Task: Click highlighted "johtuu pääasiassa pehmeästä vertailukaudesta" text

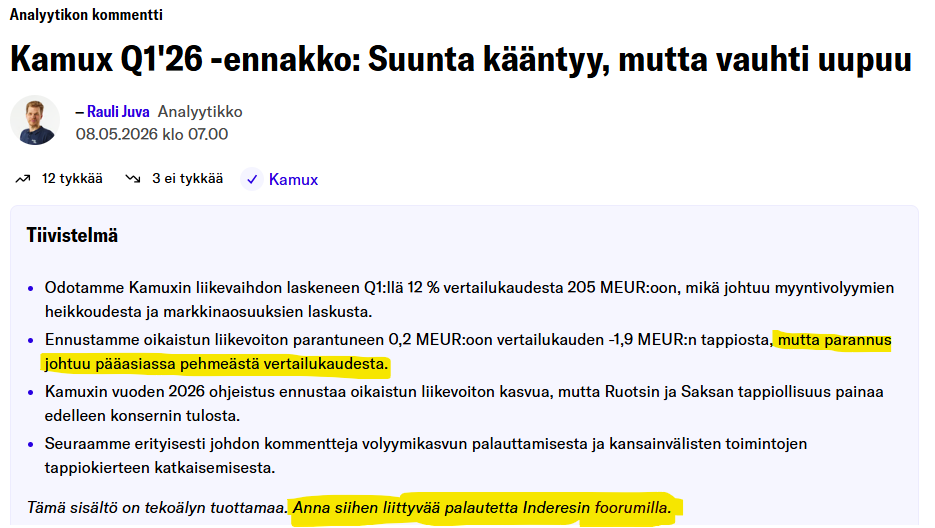Action: (216, 364)
